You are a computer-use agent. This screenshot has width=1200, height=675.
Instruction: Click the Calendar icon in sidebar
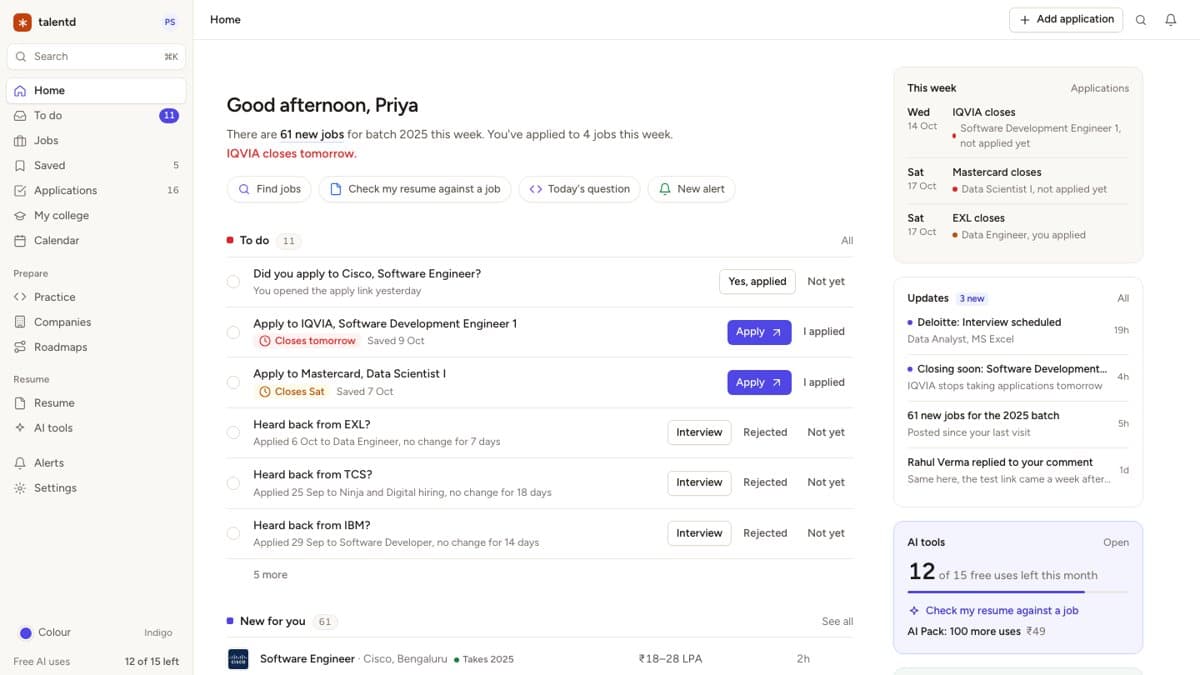click(x=20, y=240)
